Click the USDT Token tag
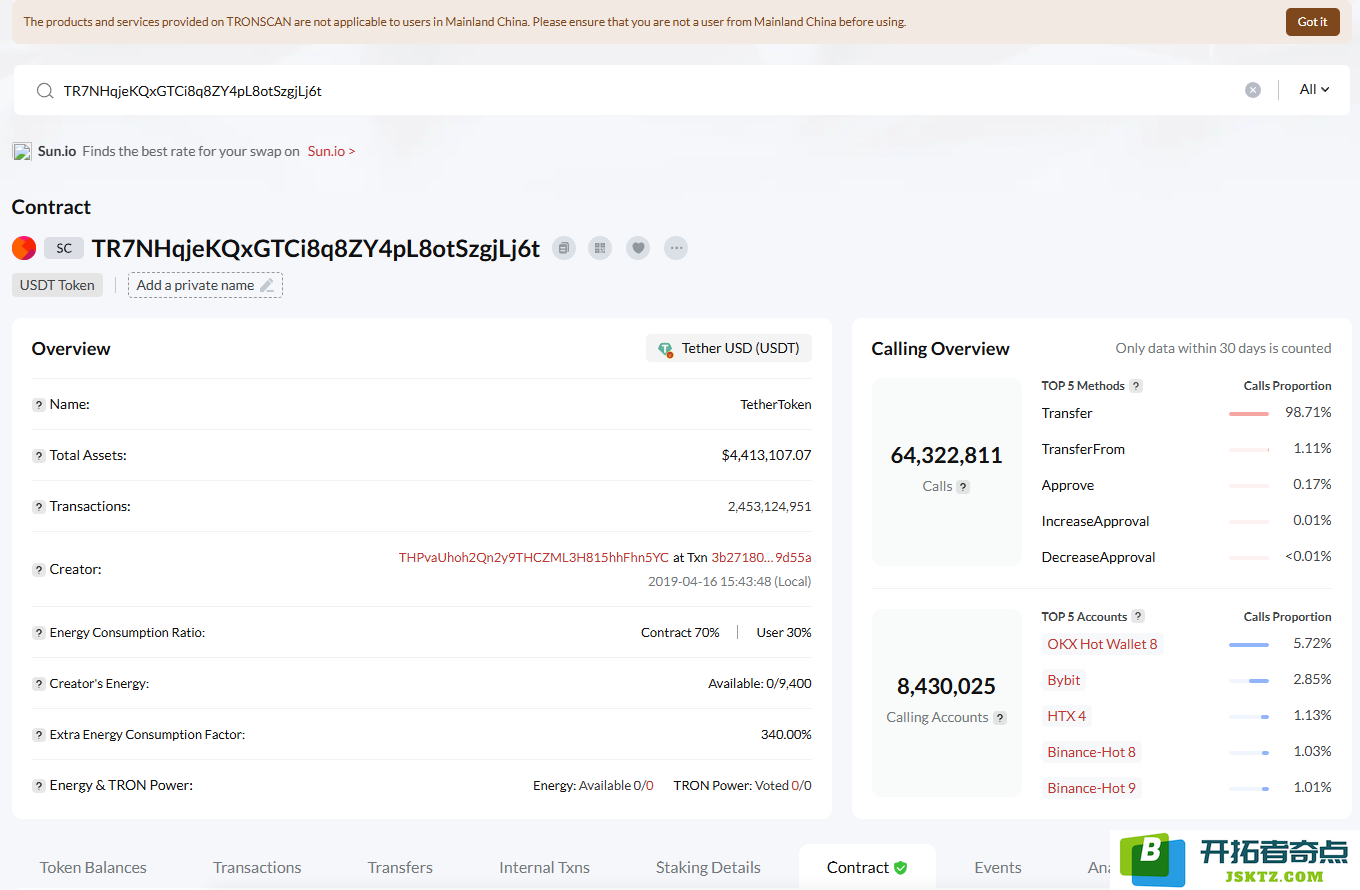Screen dimensions: 1360x890 57,285
